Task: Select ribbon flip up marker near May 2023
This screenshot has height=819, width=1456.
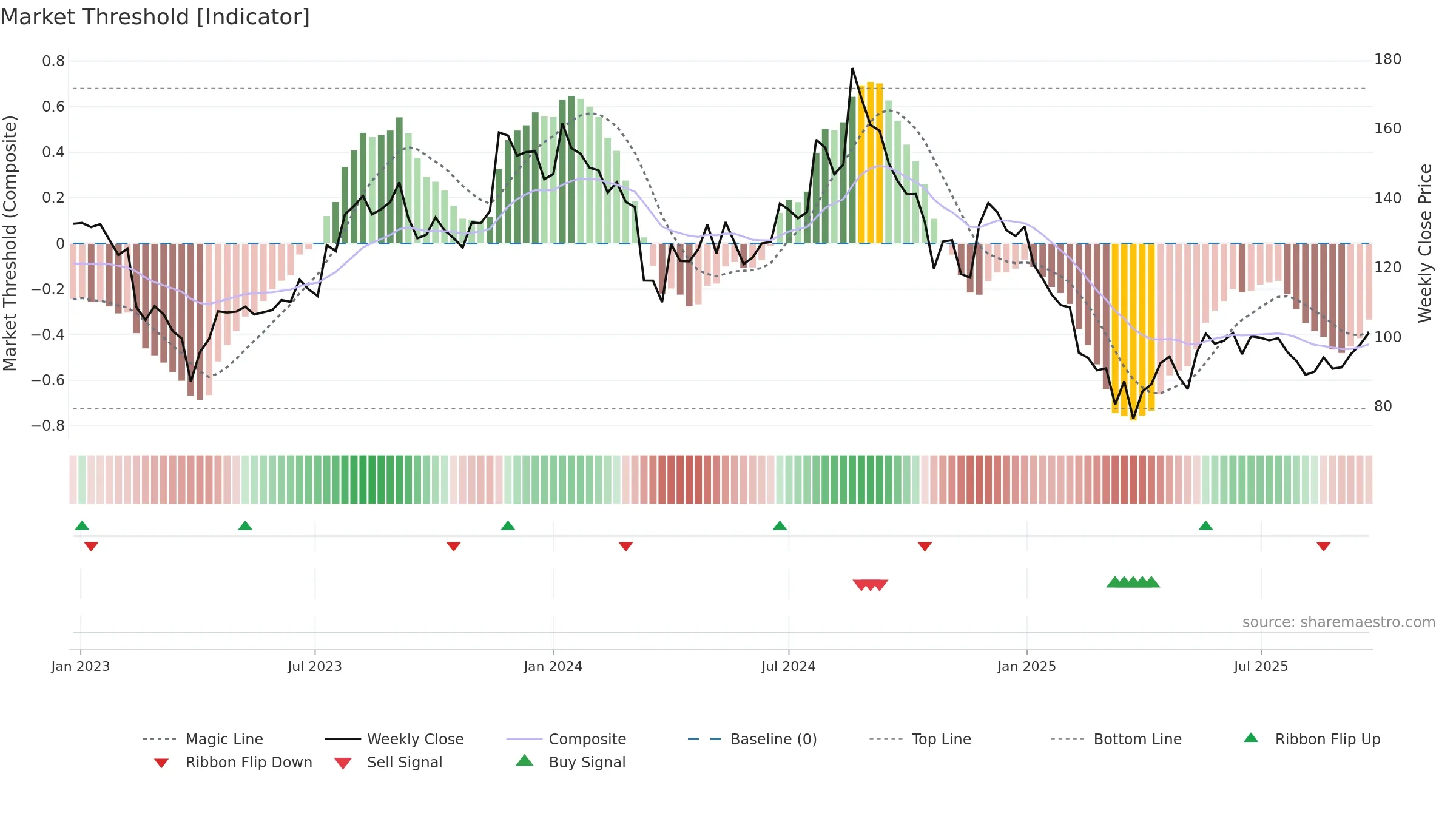Action: click(x=245, y=525)
